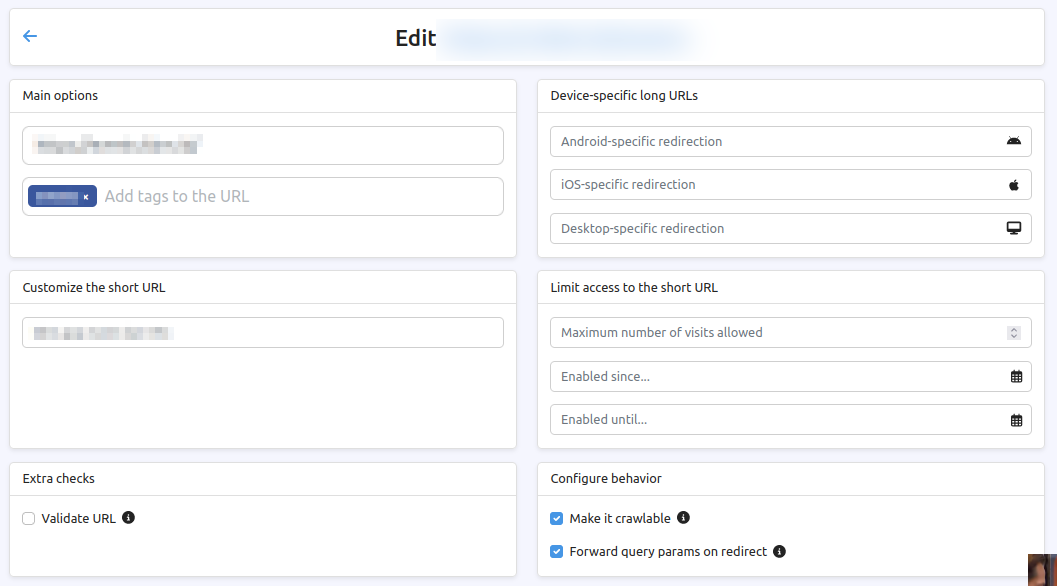Image resolution: width=1057 pixels, height=586 pixels.
Task: Click the Android-specific redirection icon
Action: [1013, 141]
